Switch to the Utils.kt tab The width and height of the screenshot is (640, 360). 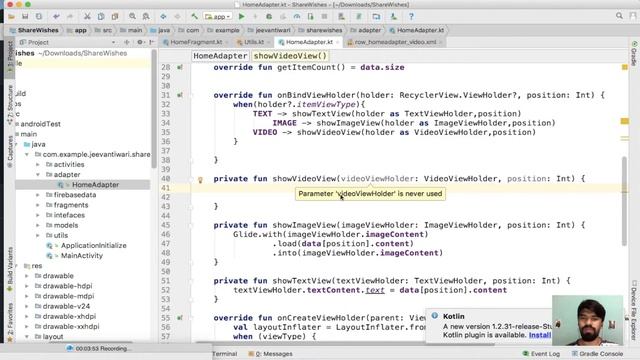(254, 42)
